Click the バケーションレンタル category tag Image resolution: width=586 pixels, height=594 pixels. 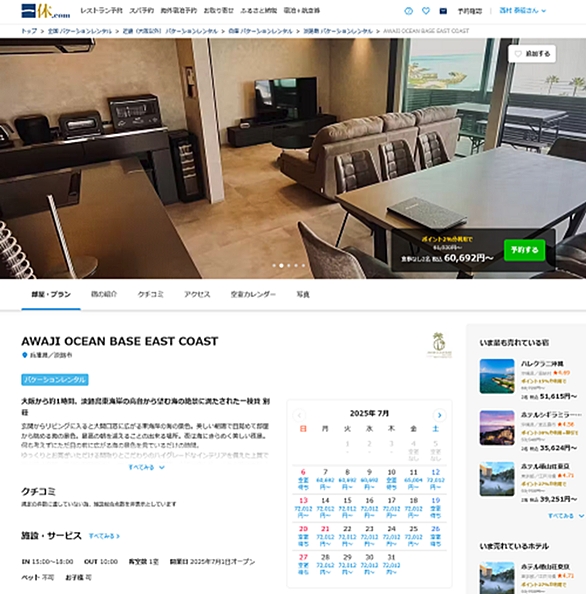55,380
